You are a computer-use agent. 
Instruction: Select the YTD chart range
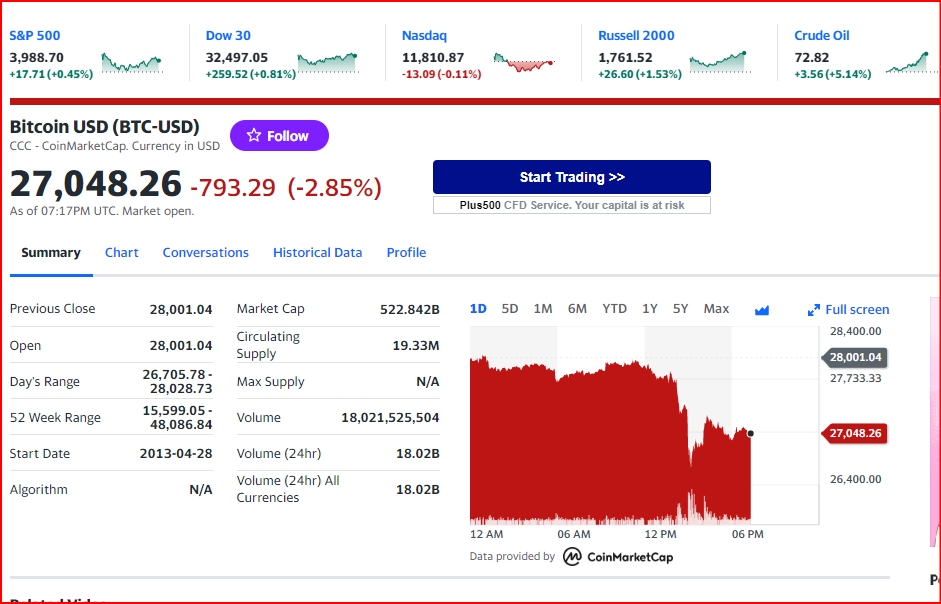(615, 309)
